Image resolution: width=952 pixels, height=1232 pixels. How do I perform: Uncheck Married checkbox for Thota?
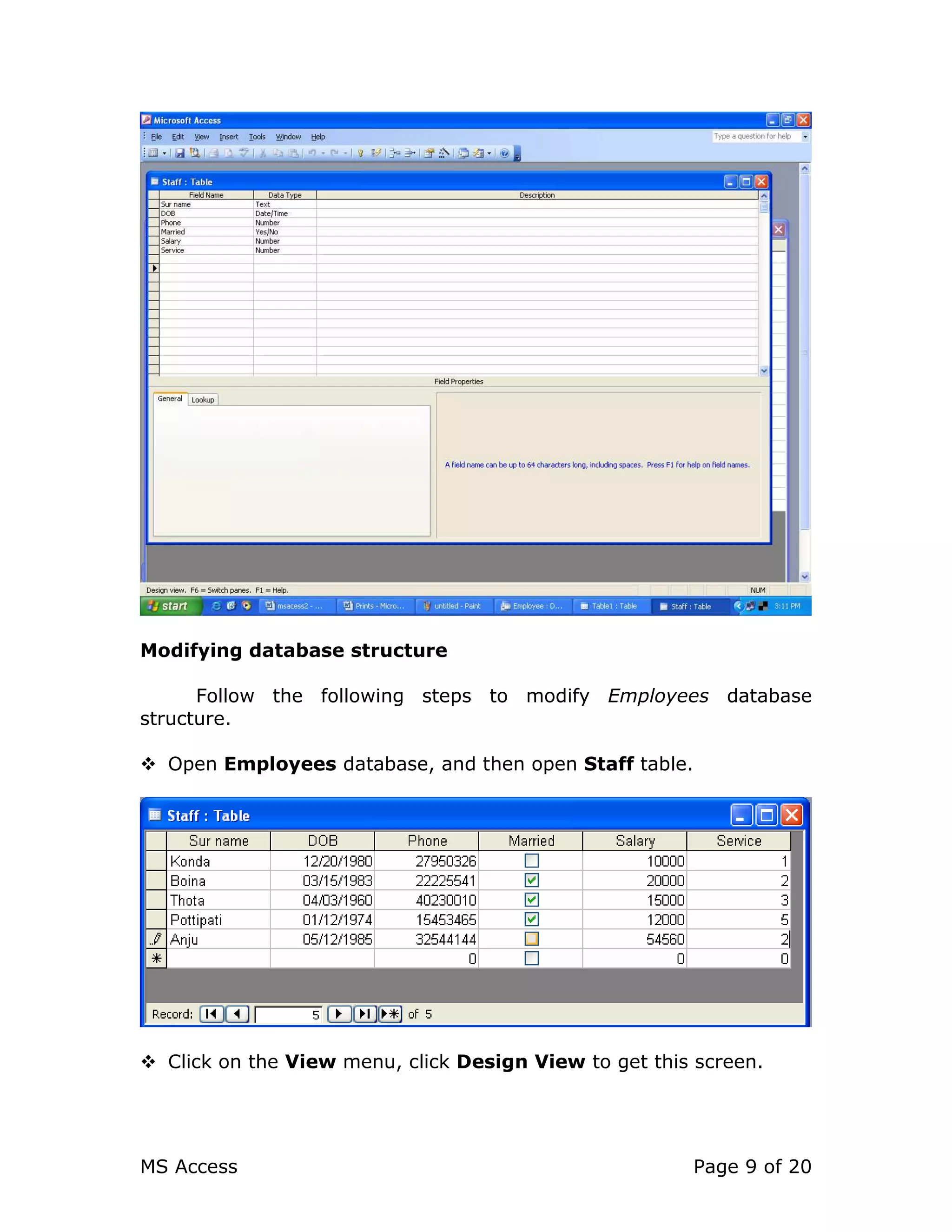tap(531, 900)
